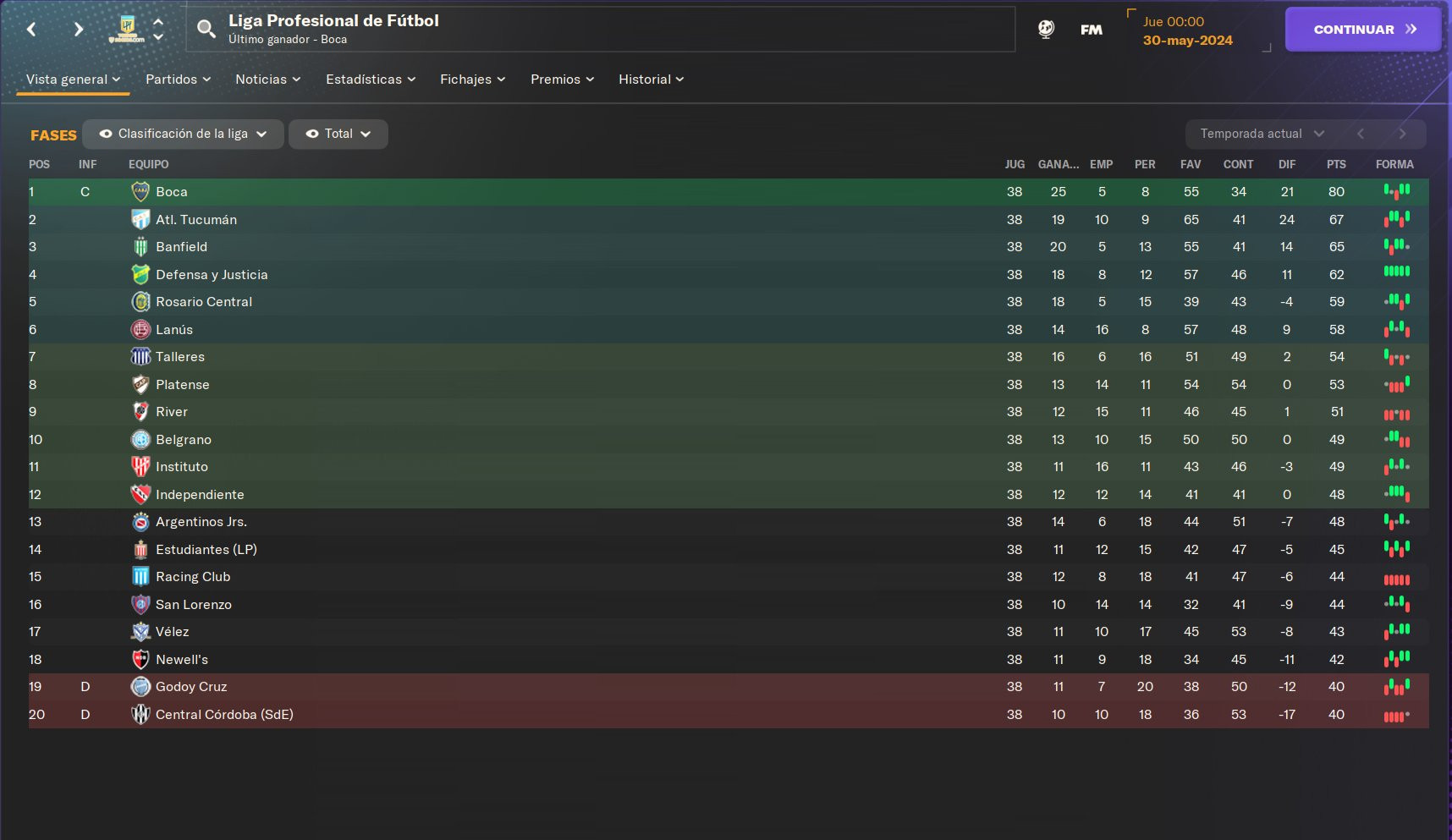Toggle eye icon on Total filter
This screenshot has width=1452, height=840.
point(312,134)
